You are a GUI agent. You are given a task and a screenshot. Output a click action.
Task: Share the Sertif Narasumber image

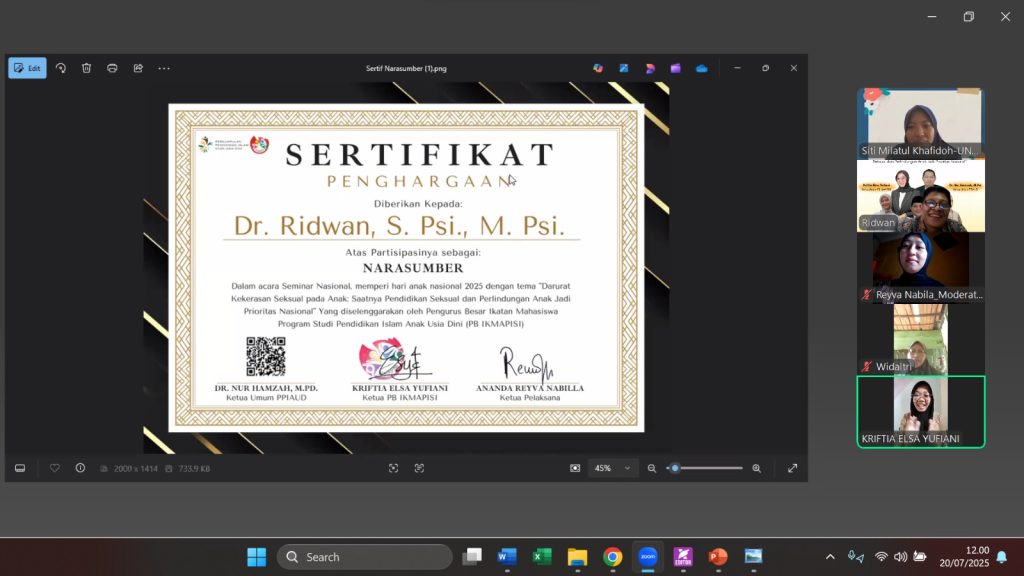tap(138, 68)
